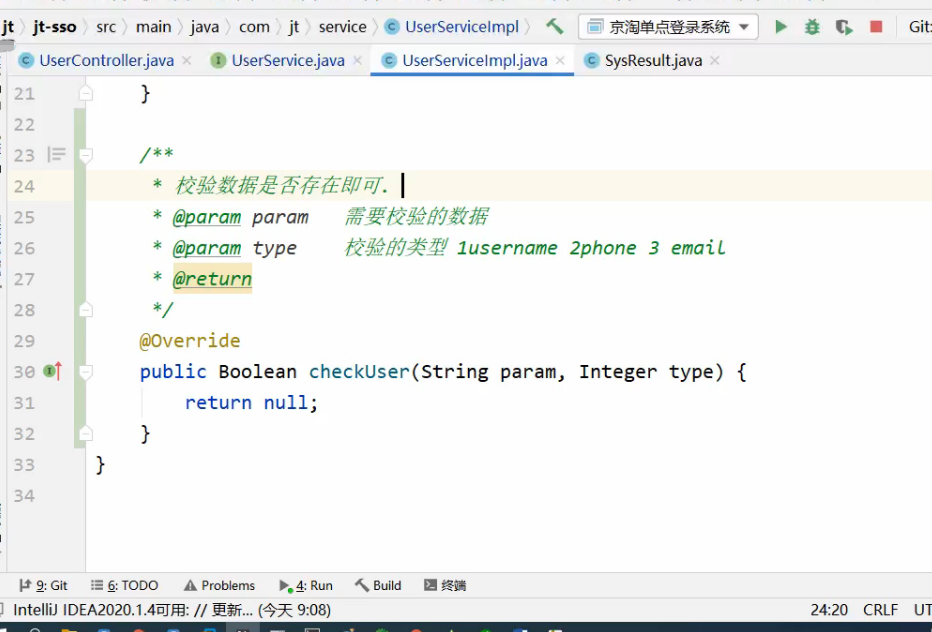Viewport: 932px width, 632px height.
Task: Start debugging with the bug icon
Action: [x=812, y=27]
